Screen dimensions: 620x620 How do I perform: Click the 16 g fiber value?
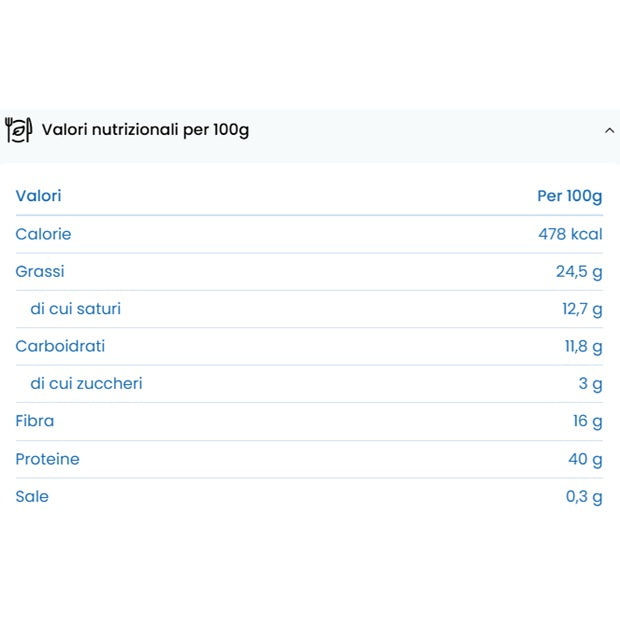[587, 421]
